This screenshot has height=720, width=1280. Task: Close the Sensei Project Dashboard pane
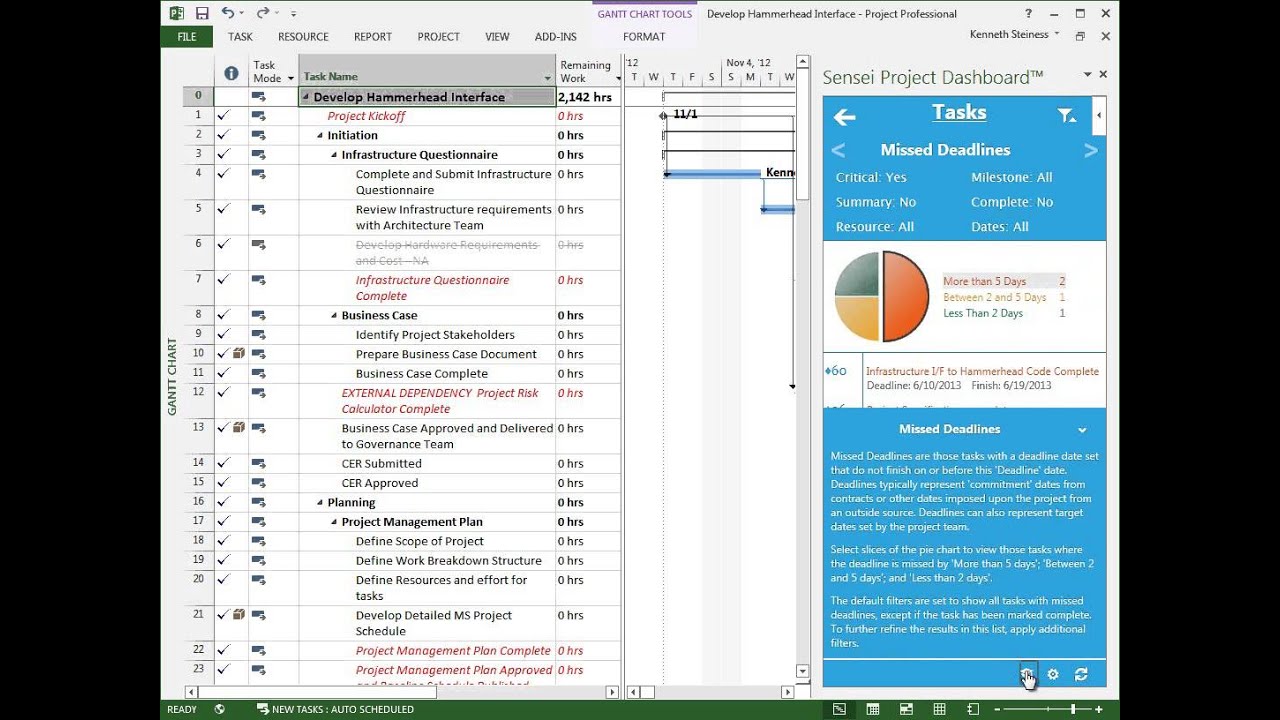click(1103, 75)
